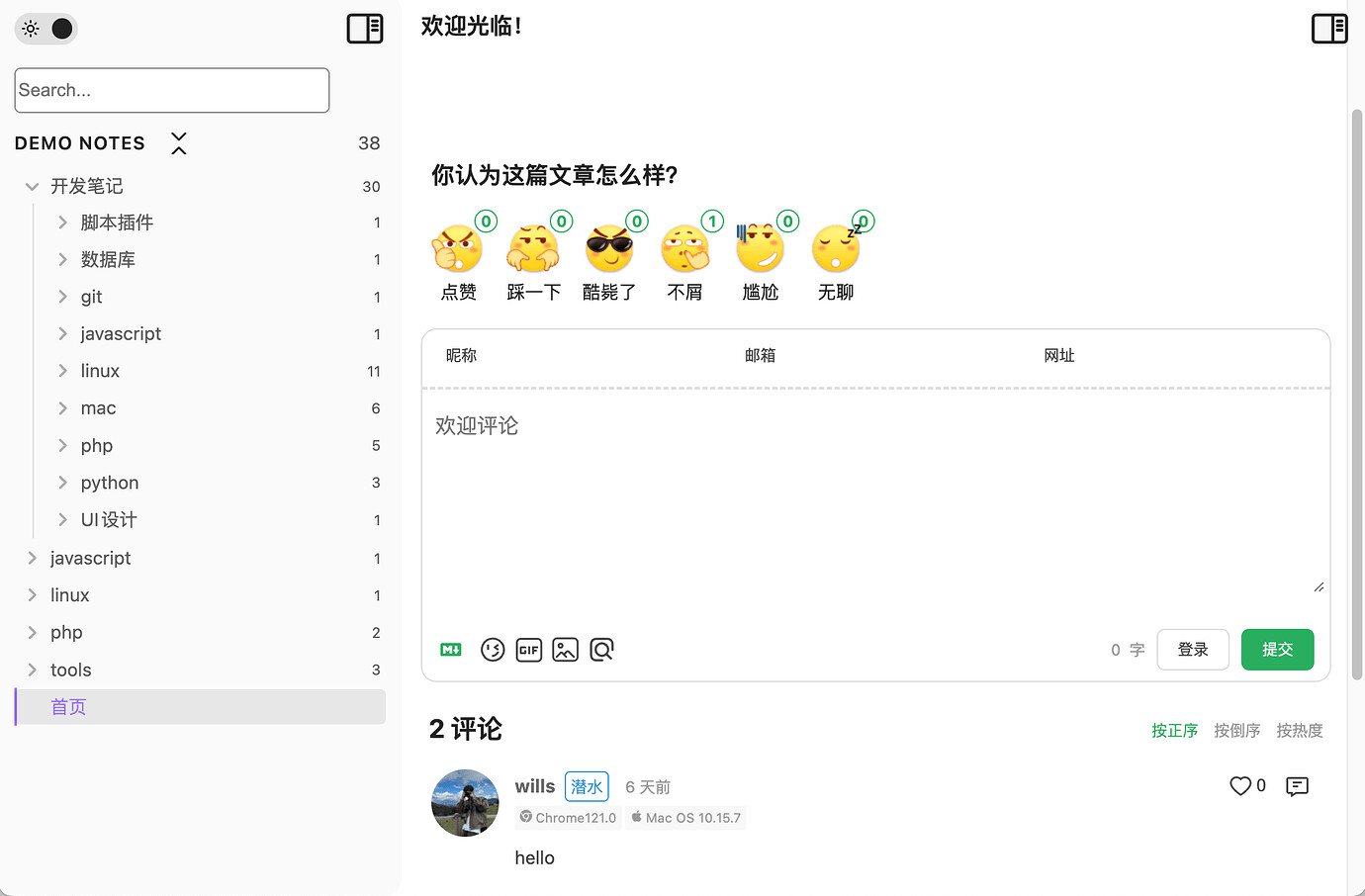This screenshot has height=896, width=1365.
Task: Click the page vertical scrollbar
Action: [x=1357, y=396]
